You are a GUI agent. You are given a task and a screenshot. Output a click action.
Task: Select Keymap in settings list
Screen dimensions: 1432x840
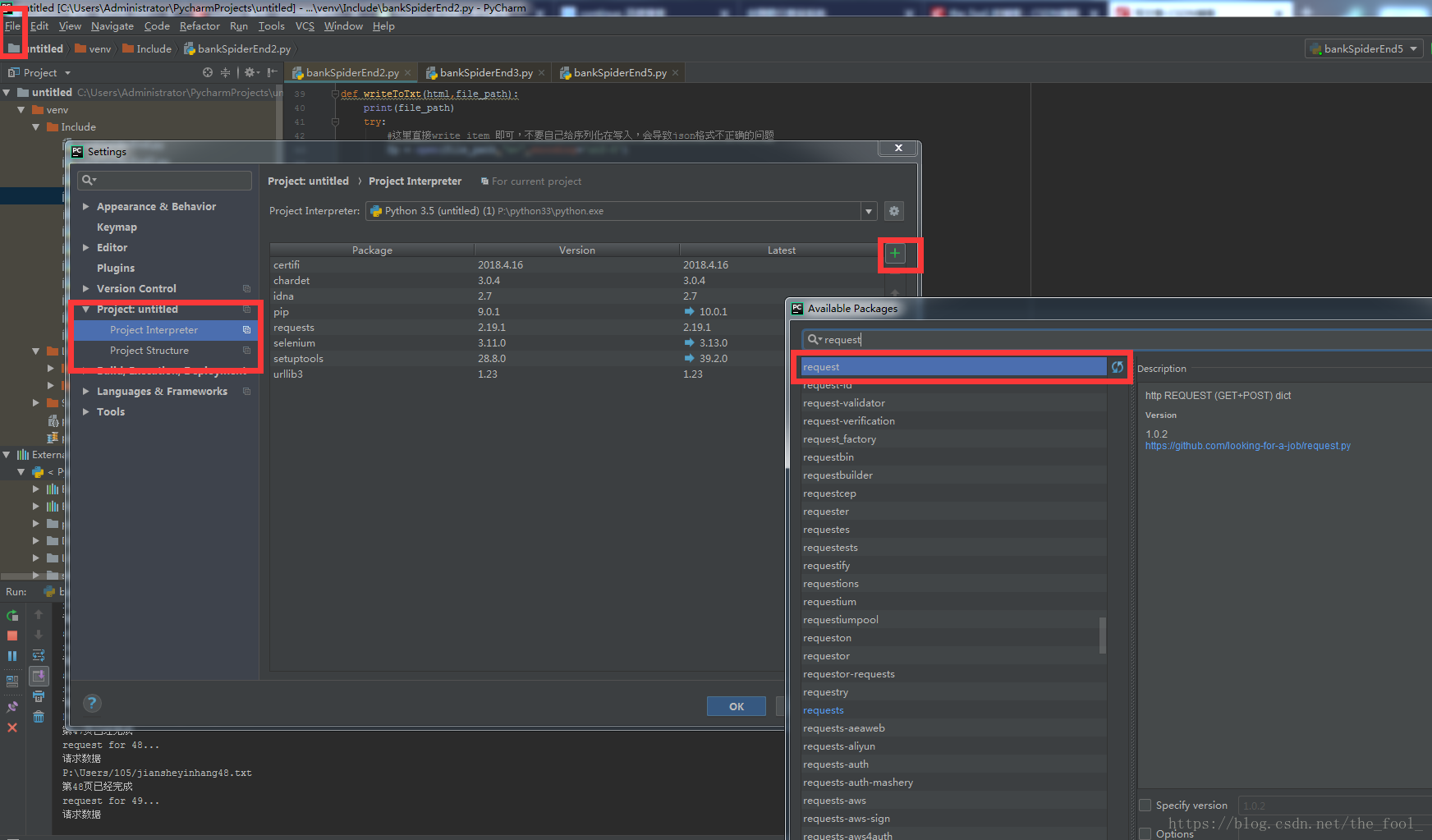tap(117, 227)
